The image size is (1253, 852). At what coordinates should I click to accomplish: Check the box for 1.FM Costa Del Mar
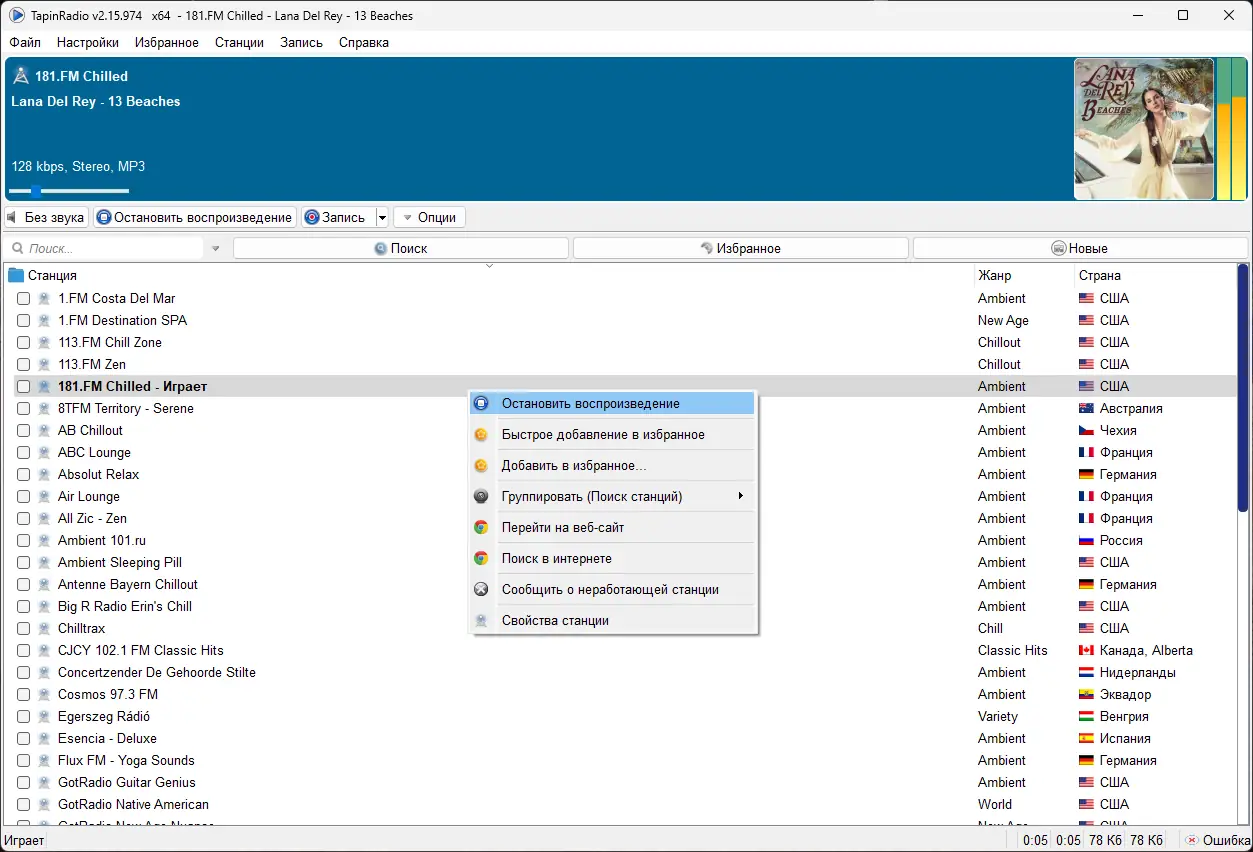(x=23, y=298)
